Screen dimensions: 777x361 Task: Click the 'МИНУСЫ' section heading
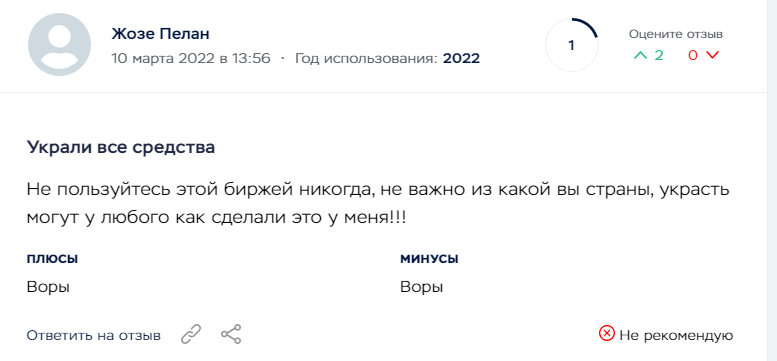pyautogui.click(x=429, y=259)
